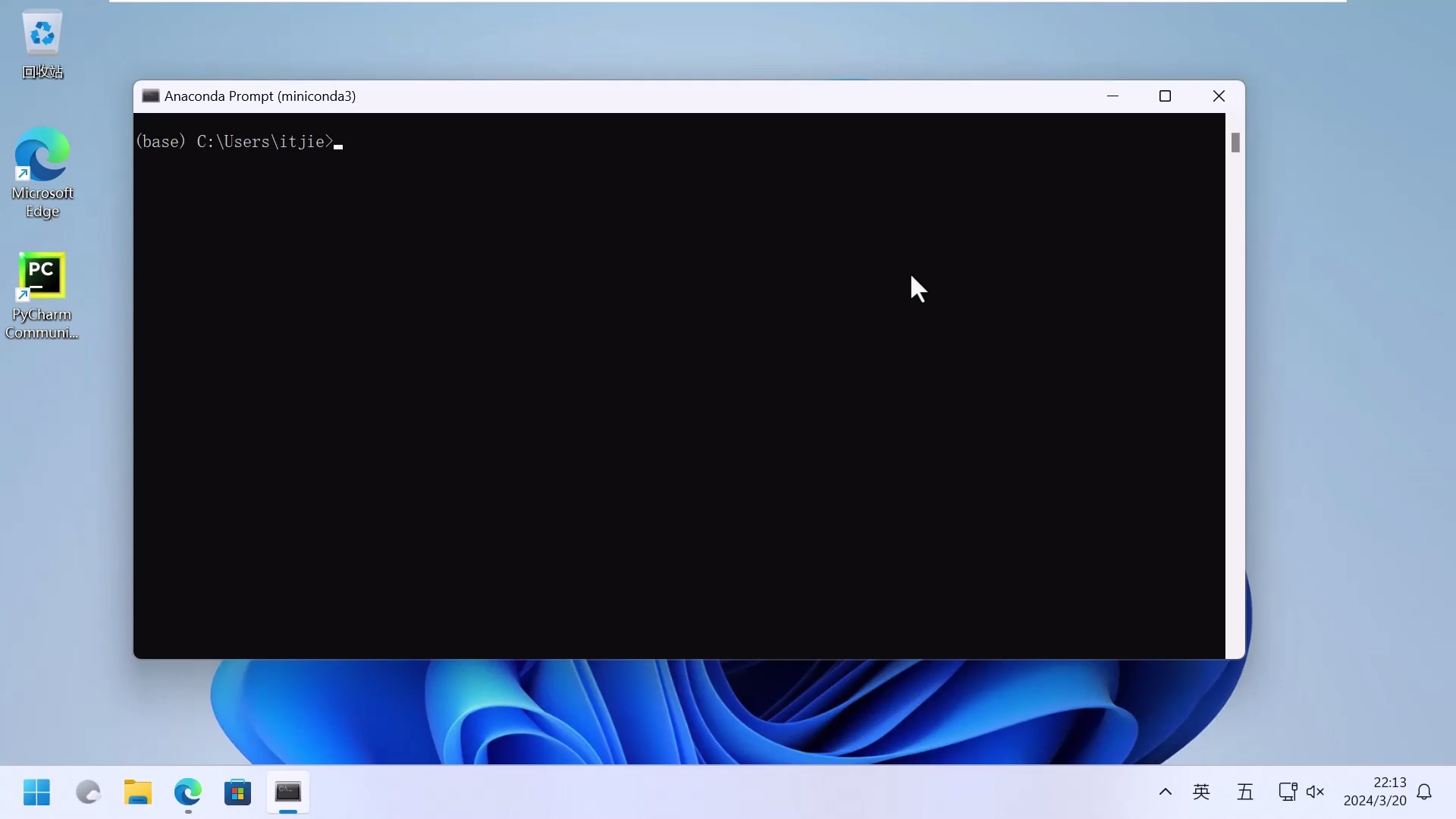This screenshot has width=1456, height=819.
Task: Maximize the Anaconda Prompt window
Action: (1166, 96)
